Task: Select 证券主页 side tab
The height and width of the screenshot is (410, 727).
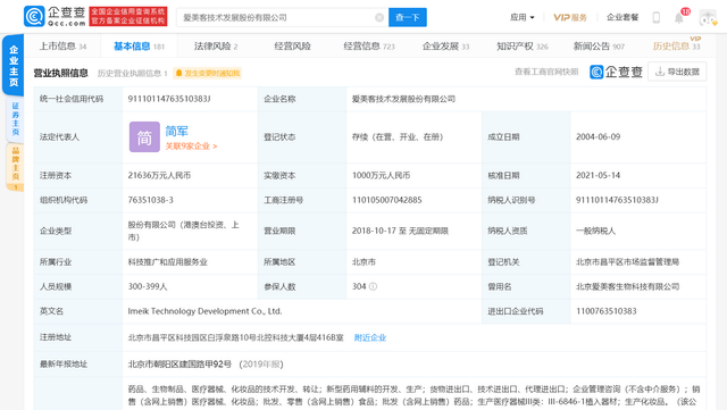Action: pos(15,119)
